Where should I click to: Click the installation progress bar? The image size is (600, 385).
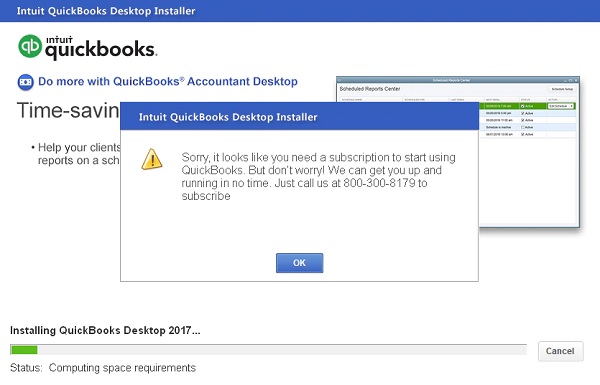point(268,349)
